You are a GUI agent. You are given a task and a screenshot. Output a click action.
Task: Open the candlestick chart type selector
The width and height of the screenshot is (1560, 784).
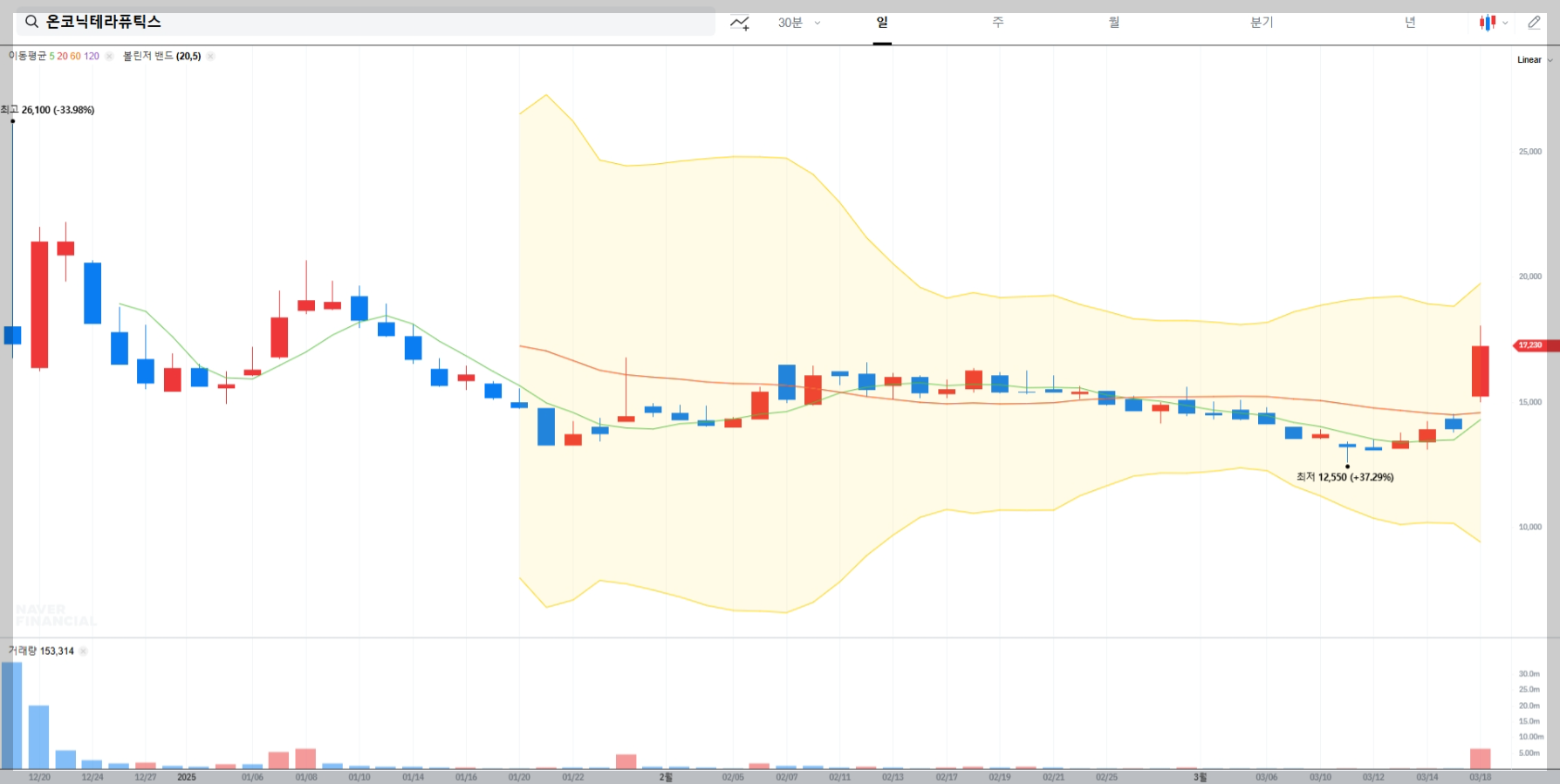pyautogui.click(x=1493, y=23)
